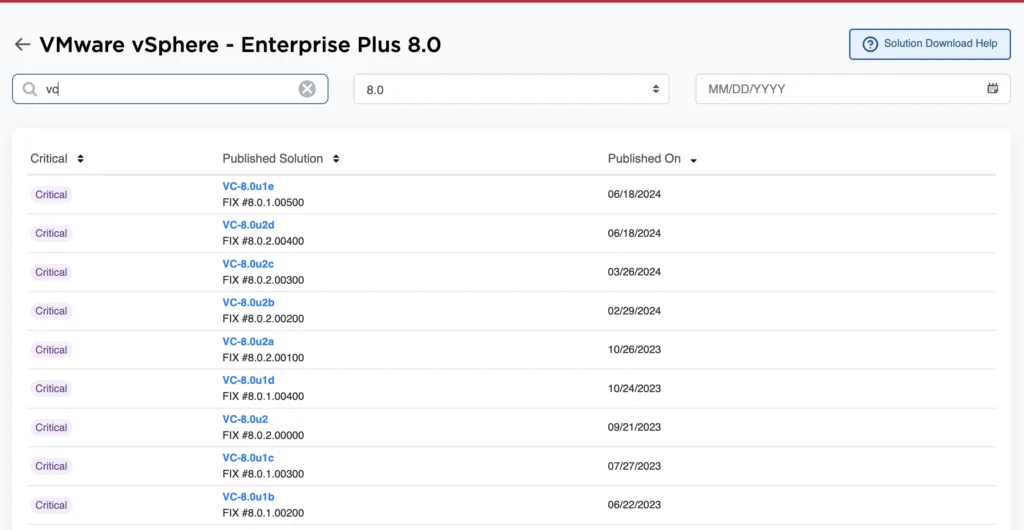Open the VC-8.0u2a solution link

click(x=248, y=341)
